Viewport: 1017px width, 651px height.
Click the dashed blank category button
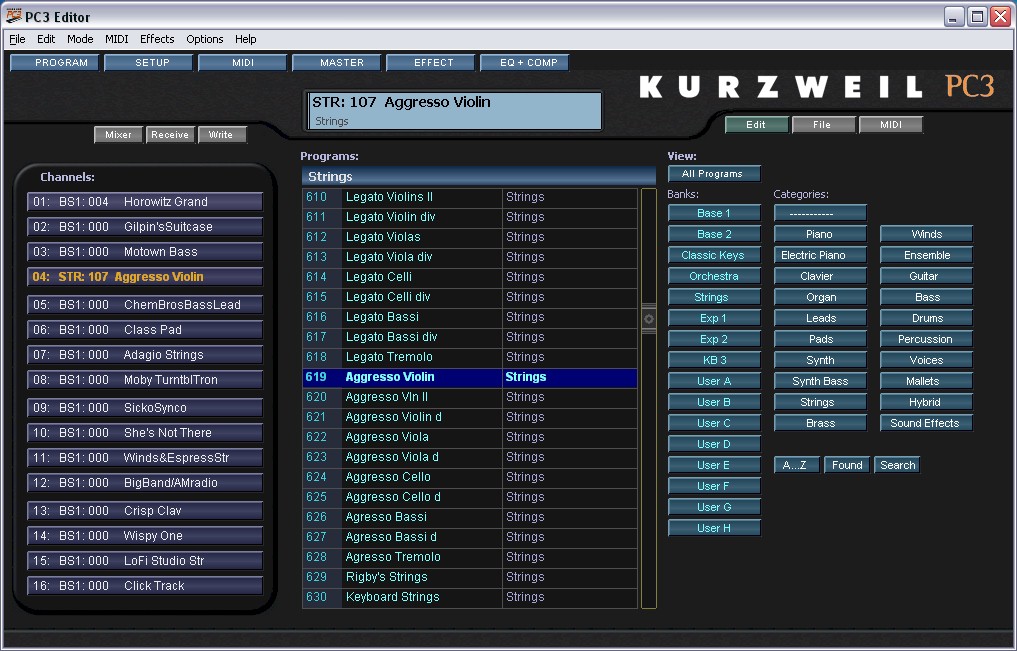point(820,213)
